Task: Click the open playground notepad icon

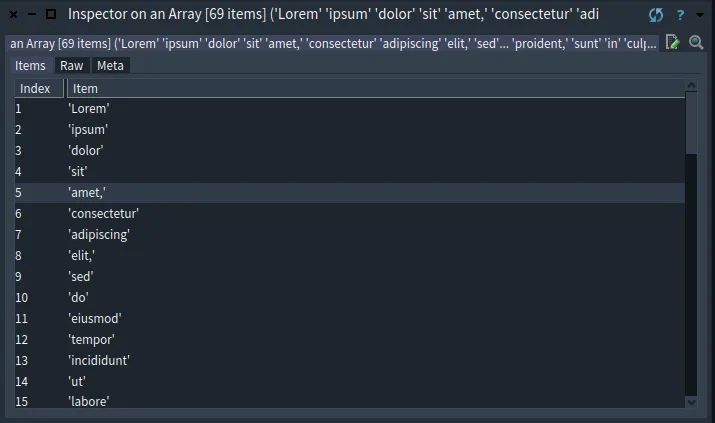Action: coord(674,43)
